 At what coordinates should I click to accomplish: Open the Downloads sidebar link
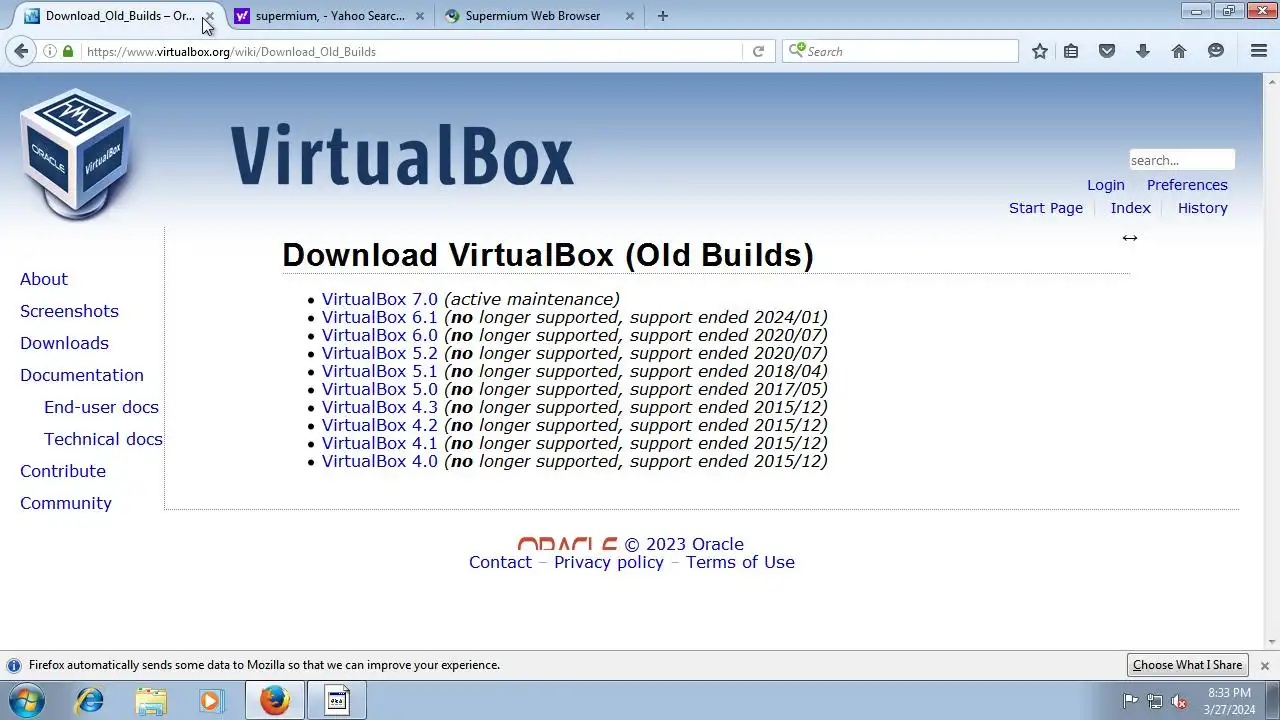point(64,343)
